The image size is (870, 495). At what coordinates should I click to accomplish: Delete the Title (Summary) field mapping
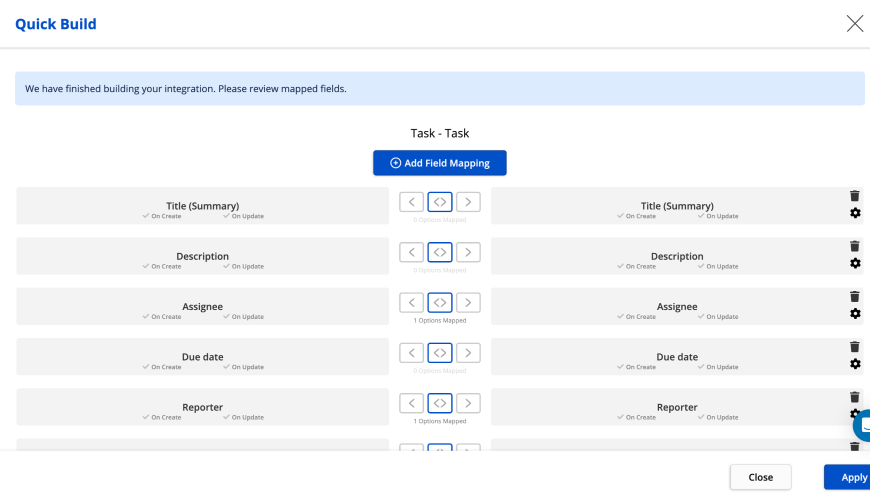854,196
